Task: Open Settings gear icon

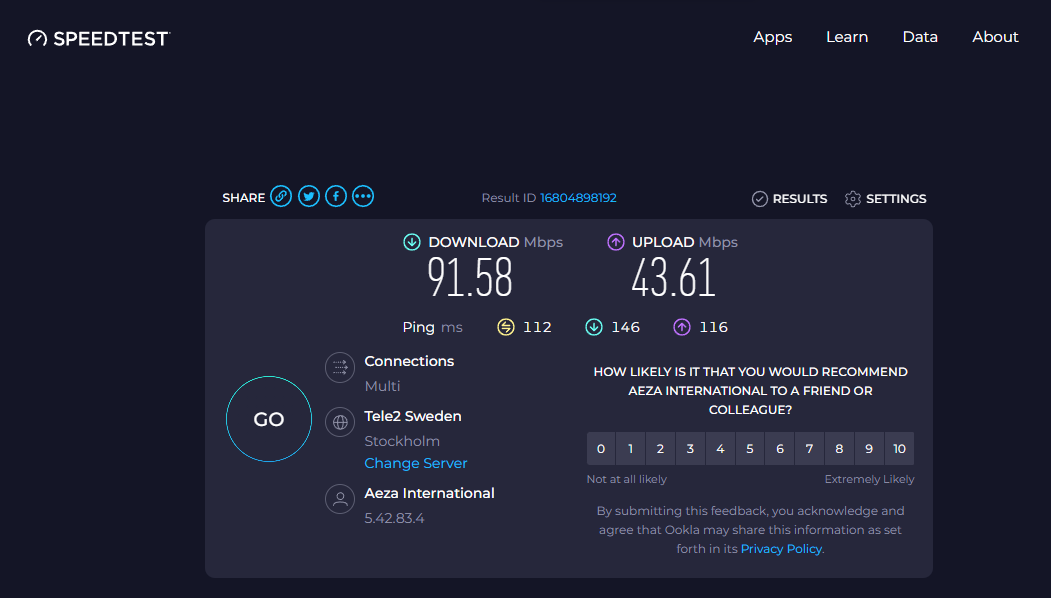Action: (853, 199)
